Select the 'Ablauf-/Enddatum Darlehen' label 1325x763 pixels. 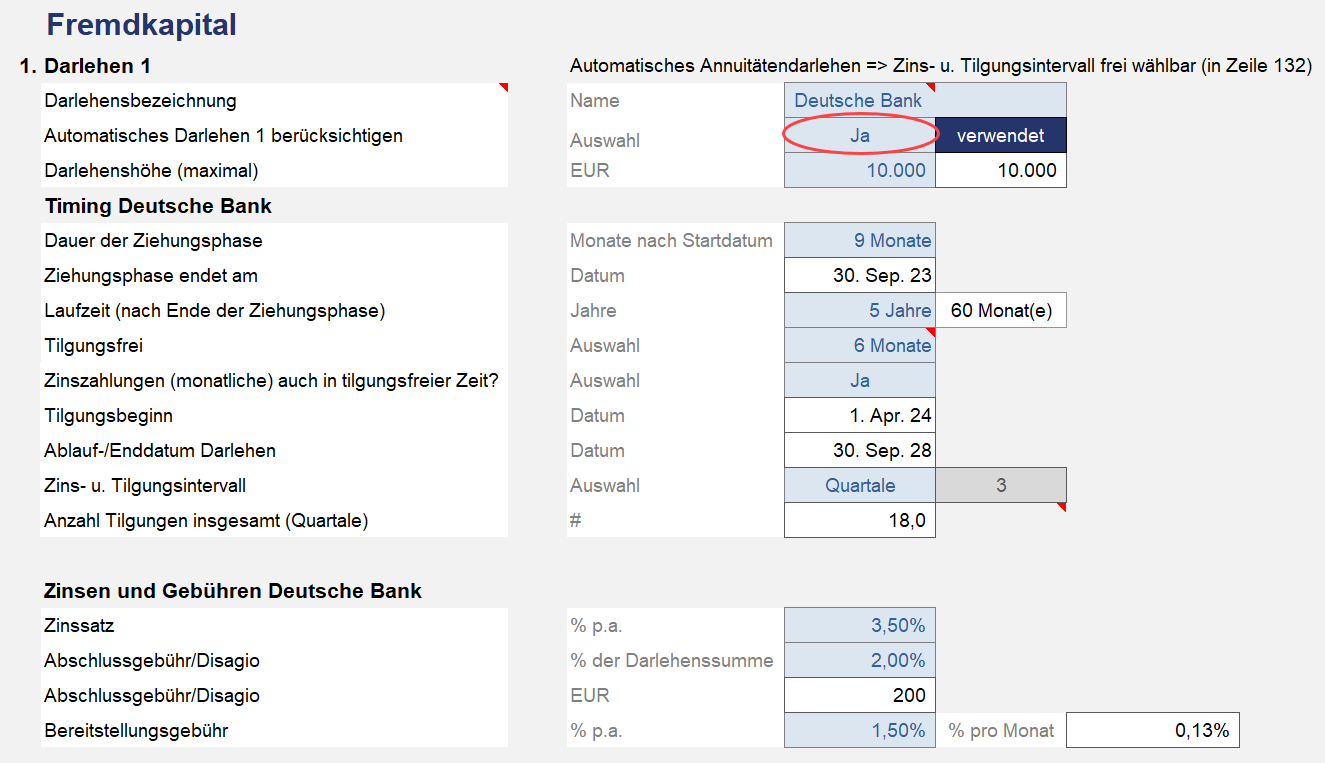tap(274, 450)
